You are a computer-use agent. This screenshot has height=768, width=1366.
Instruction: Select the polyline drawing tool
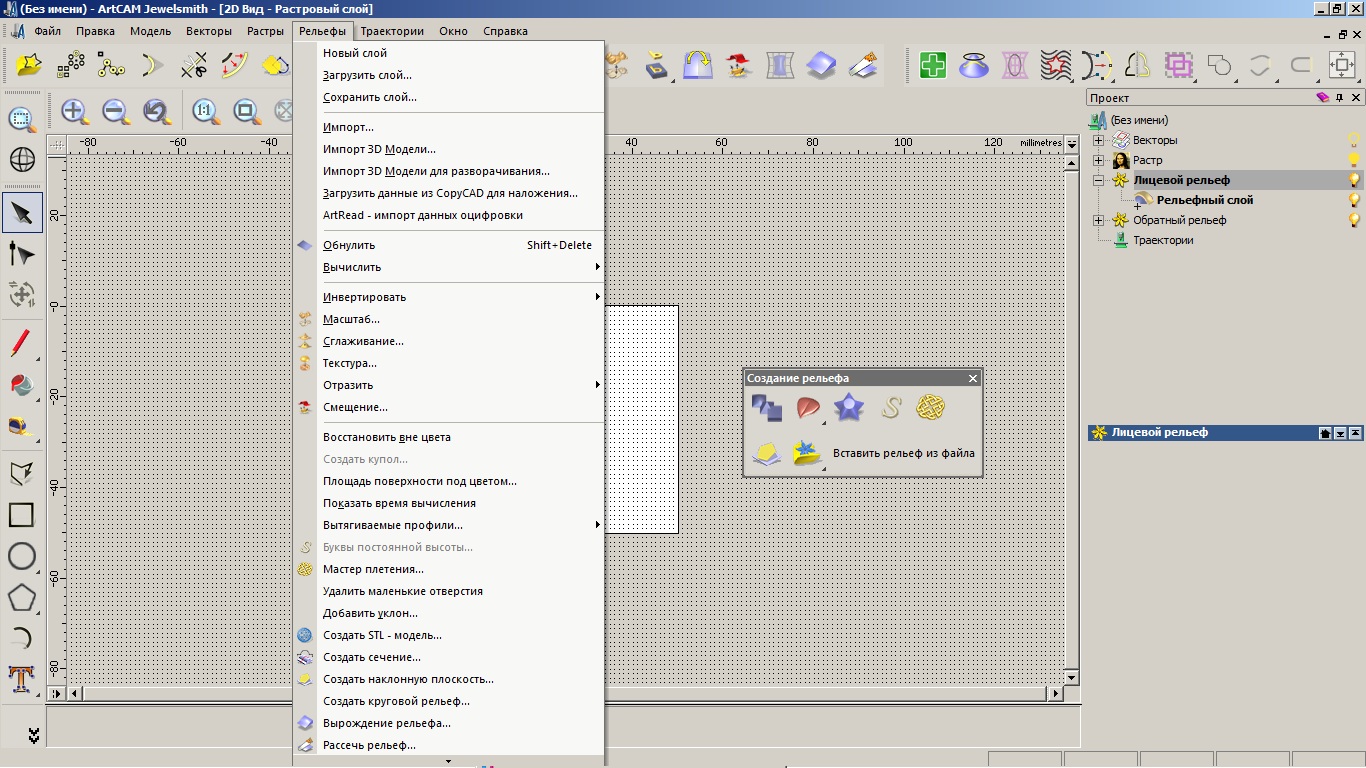tap(22, 472)
